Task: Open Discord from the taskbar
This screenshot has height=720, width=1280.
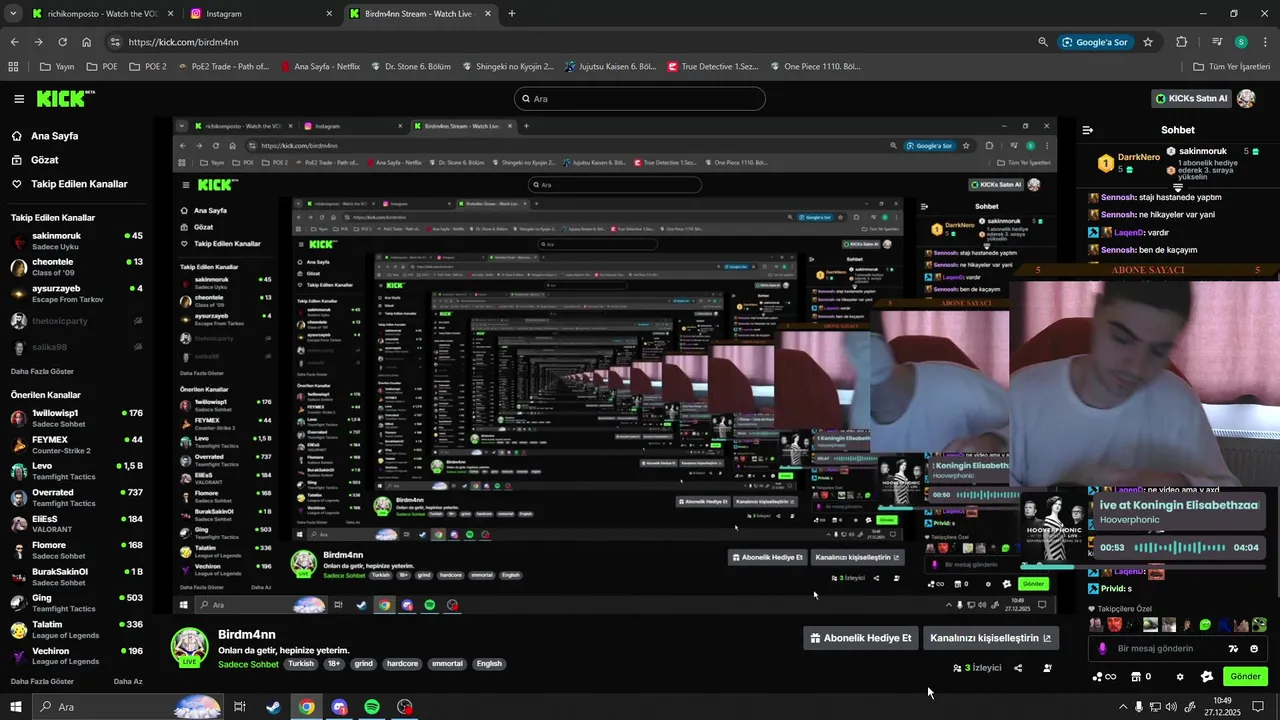Action: [x=339, y=707]
